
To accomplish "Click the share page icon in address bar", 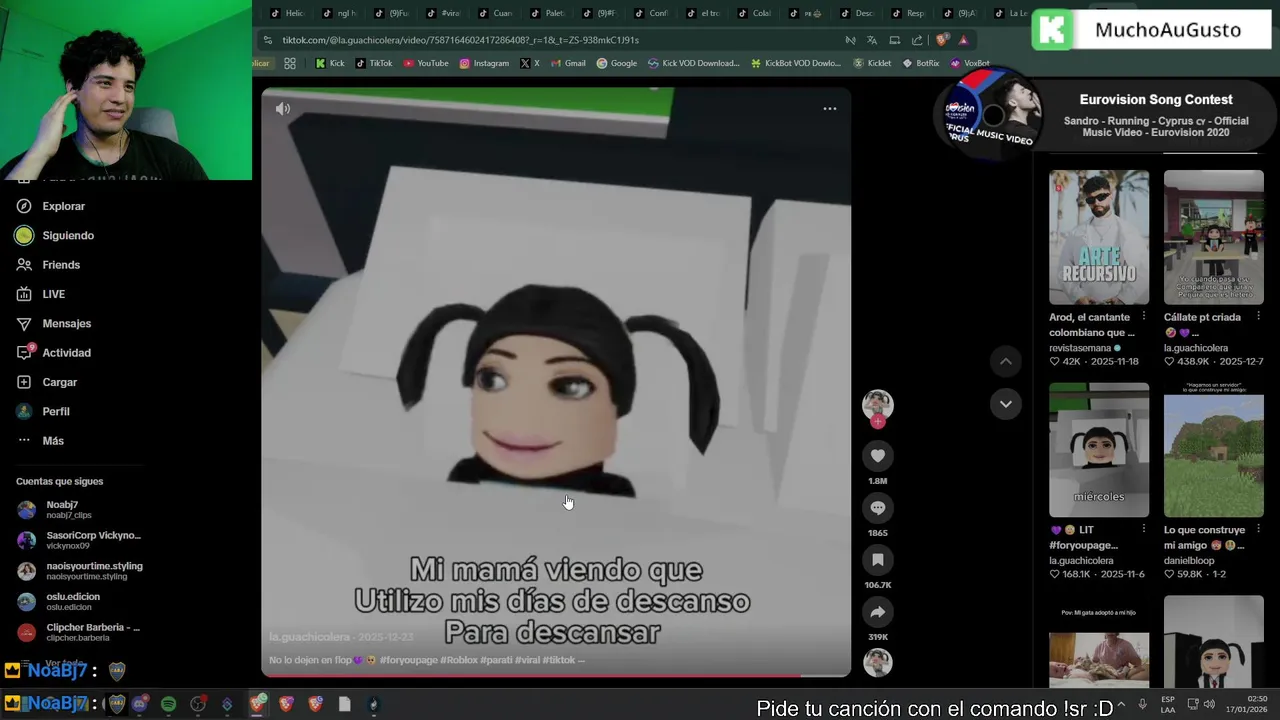I will (x=917, y=40).
